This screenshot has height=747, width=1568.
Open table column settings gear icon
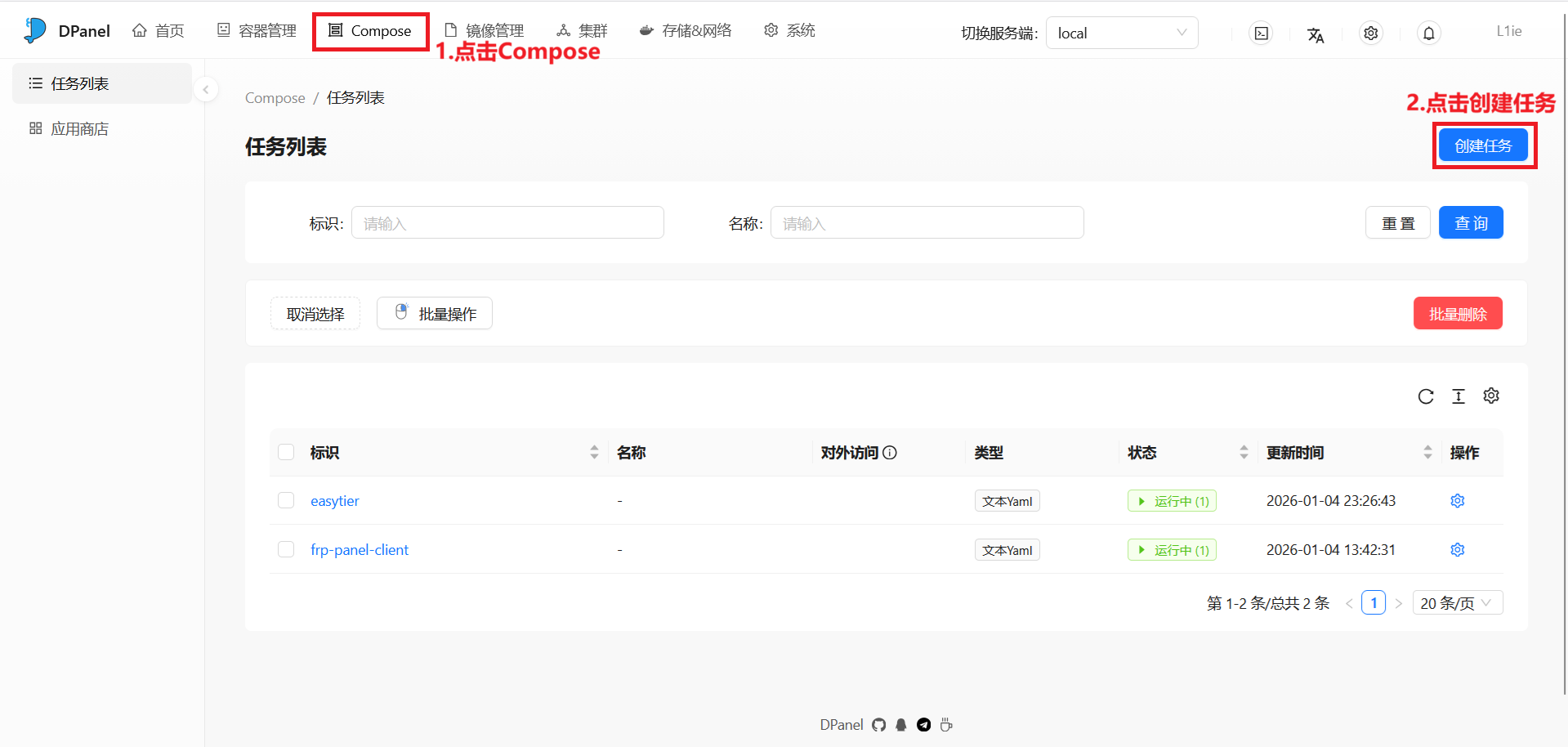click(1491, 396)
